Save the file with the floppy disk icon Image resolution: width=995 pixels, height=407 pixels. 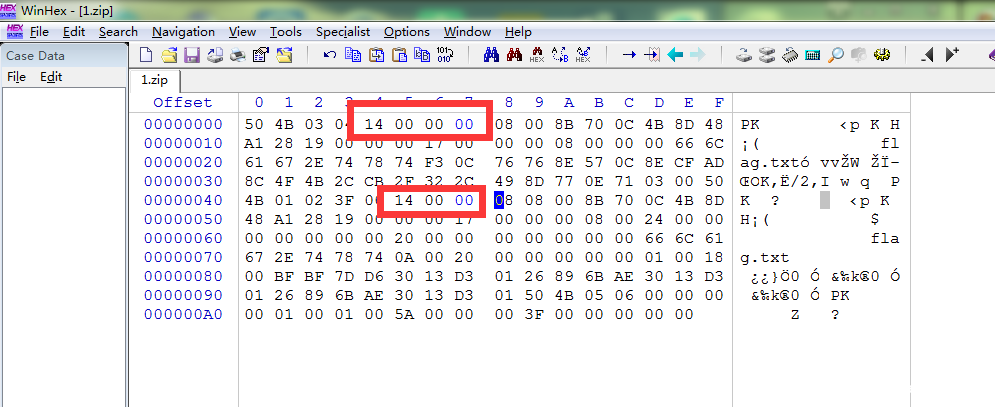tap(191, 55)
